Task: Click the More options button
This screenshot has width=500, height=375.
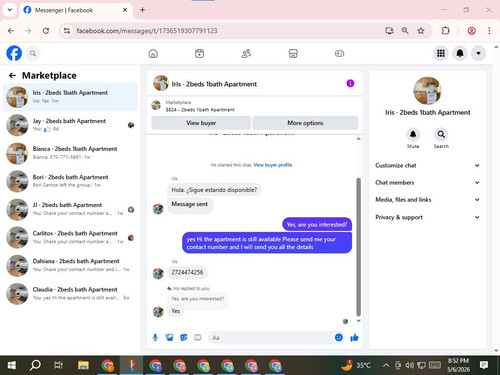Action: tap(305, 123)
